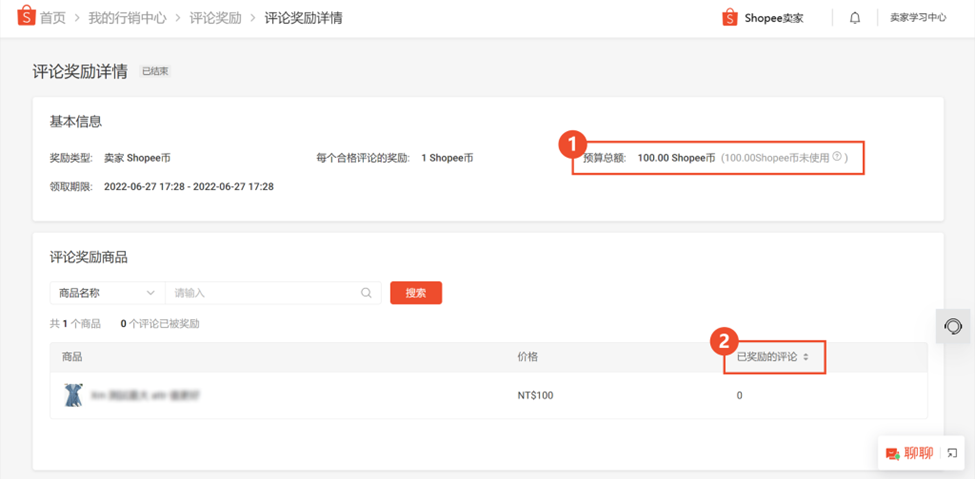Click the product thumbnail image
Image resolution: width=975 pixels, height=479 pixels.
pyautogui.click(x=73, y=395)
